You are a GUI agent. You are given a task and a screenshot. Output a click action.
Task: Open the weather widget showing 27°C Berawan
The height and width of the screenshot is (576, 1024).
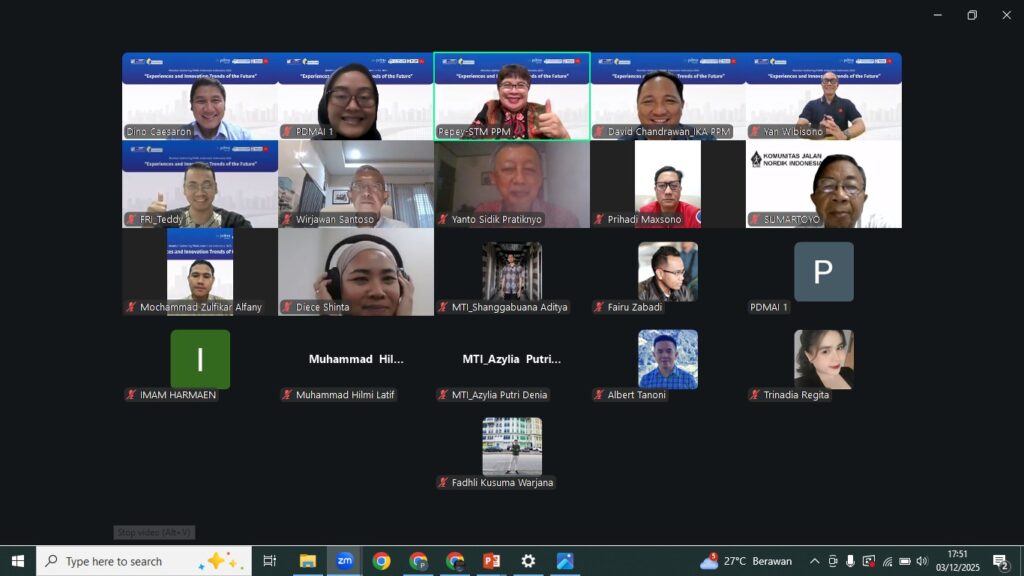[x=746, y=561]
